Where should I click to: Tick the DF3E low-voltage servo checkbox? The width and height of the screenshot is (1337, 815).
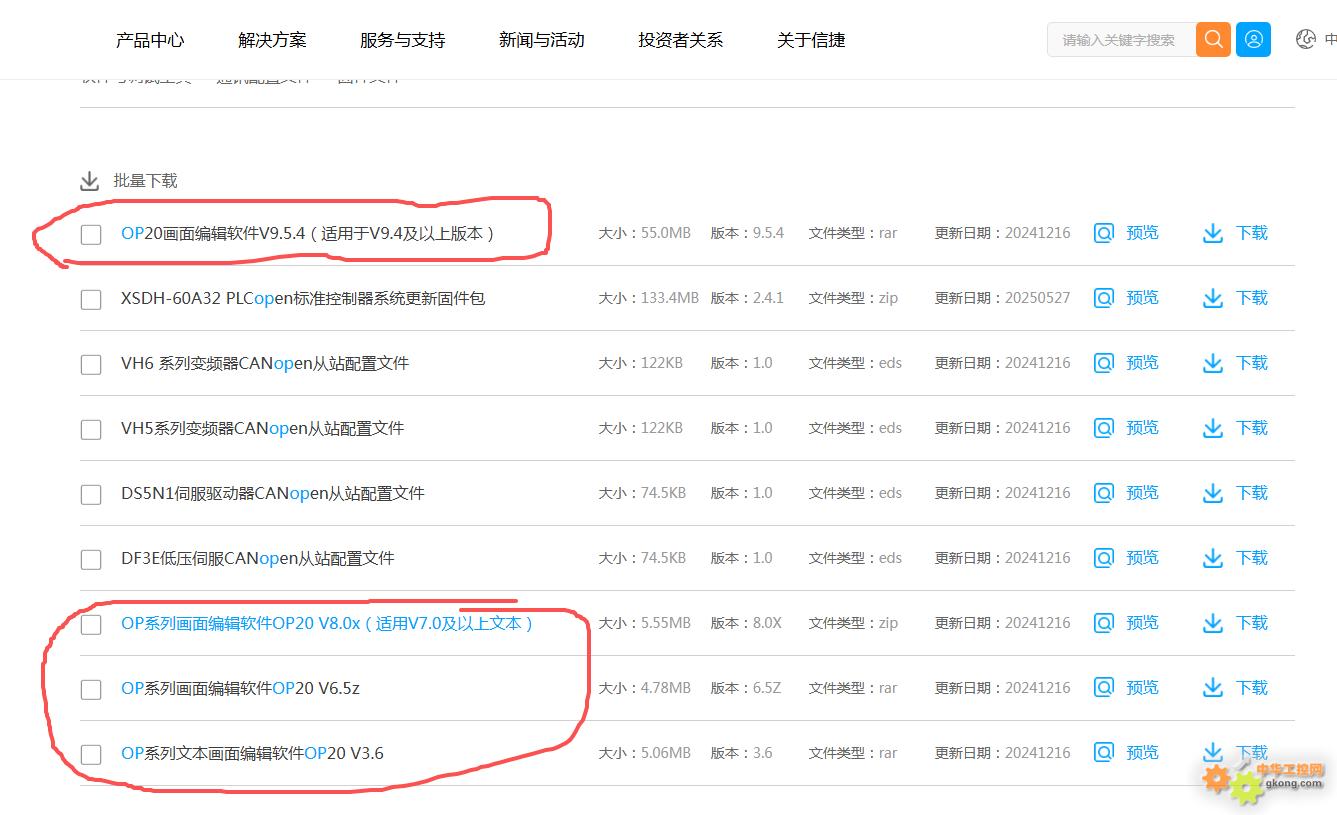click(91, 560)
